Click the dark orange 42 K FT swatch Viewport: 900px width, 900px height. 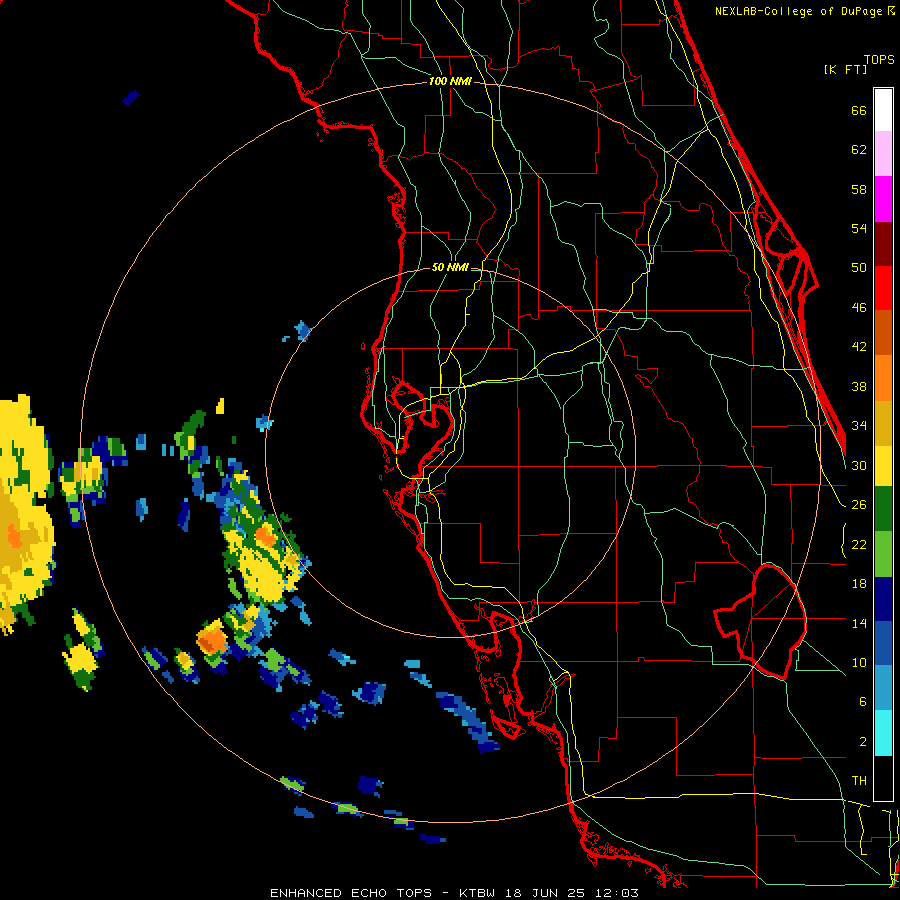coord(883,333)
